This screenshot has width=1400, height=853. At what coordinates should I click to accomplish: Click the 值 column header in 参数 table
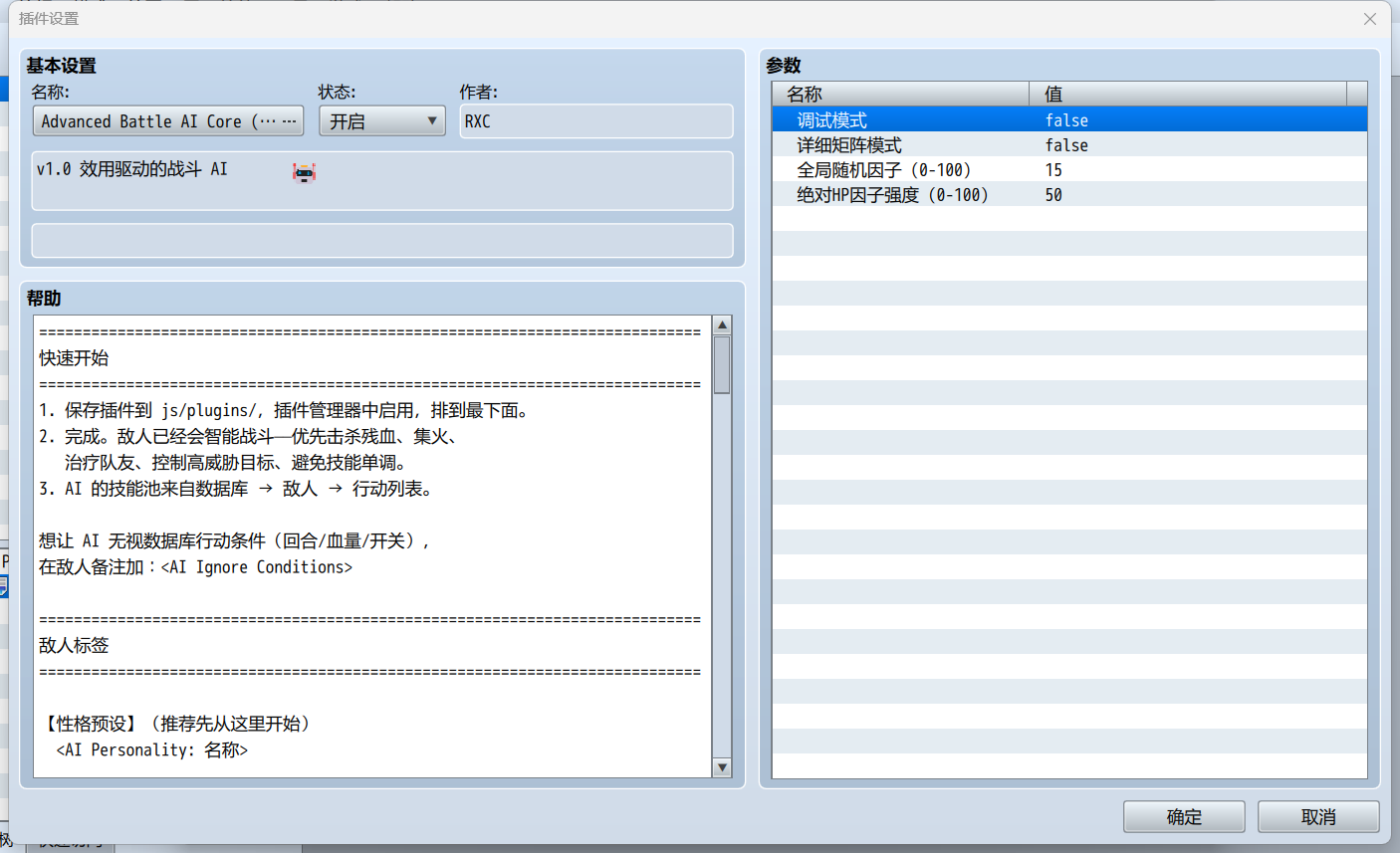coord(1187,94)
